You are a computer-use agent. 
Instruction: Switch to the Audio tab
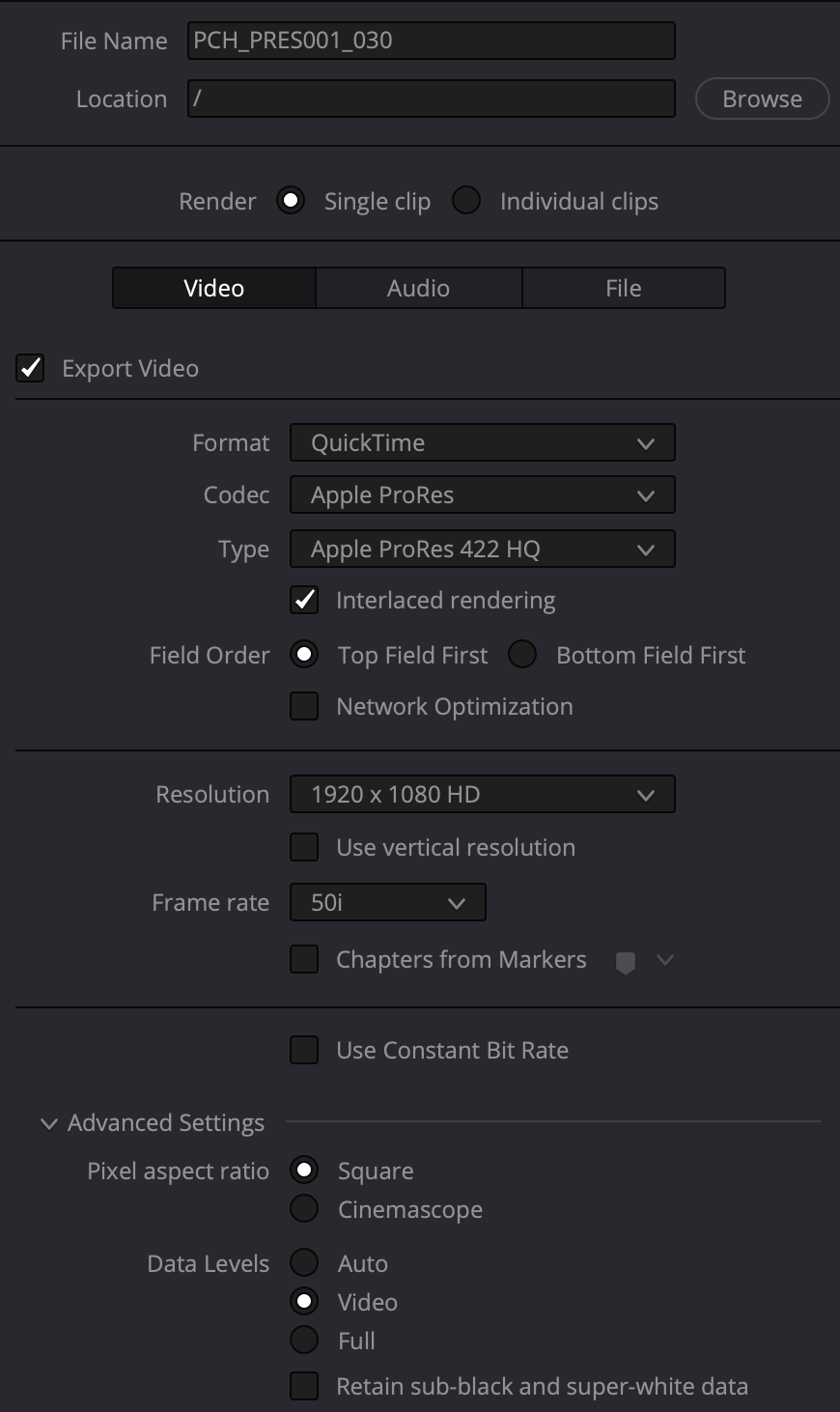(418, 289)
